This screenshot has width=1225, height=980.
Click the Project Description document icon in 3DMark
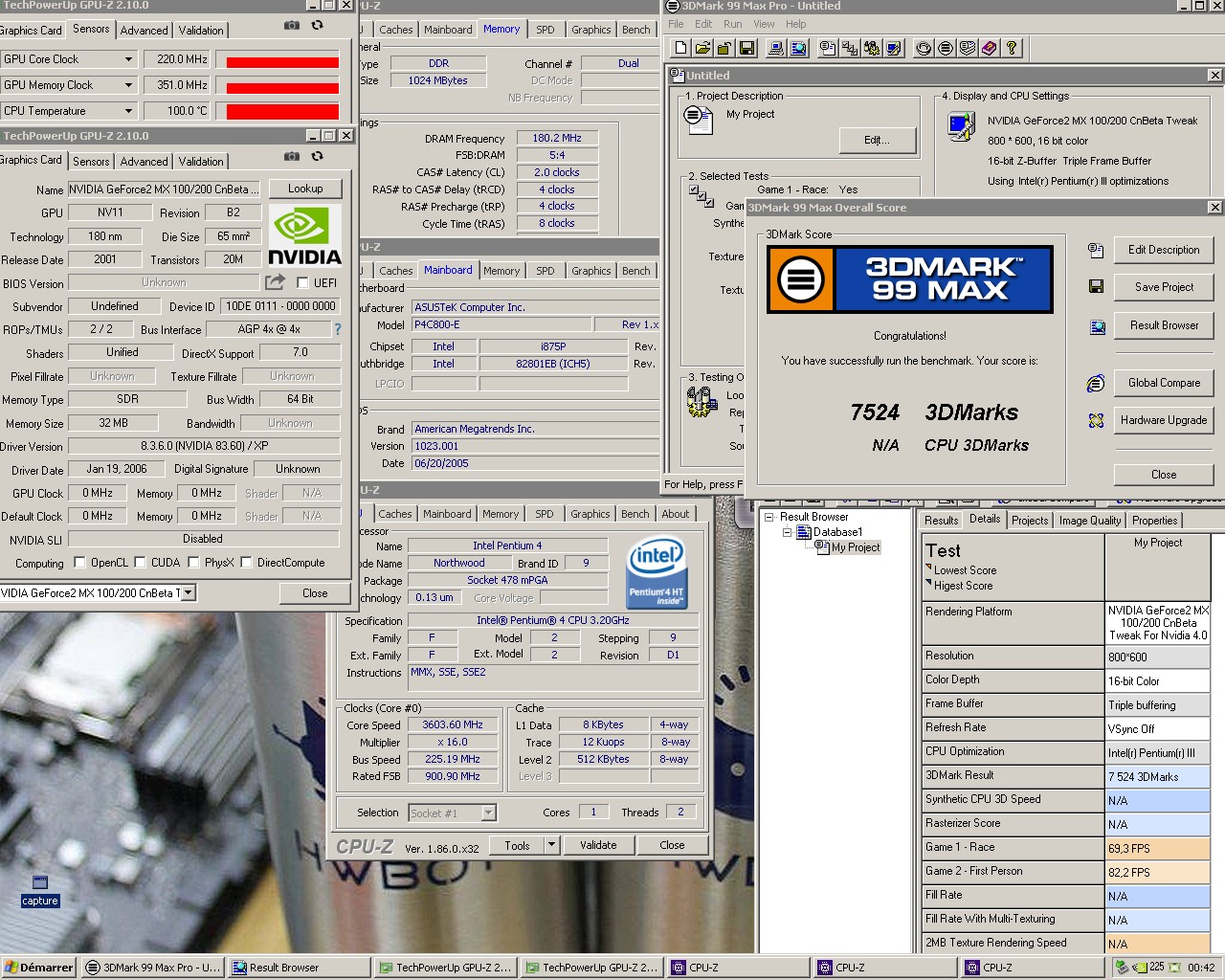click(699, 120)
